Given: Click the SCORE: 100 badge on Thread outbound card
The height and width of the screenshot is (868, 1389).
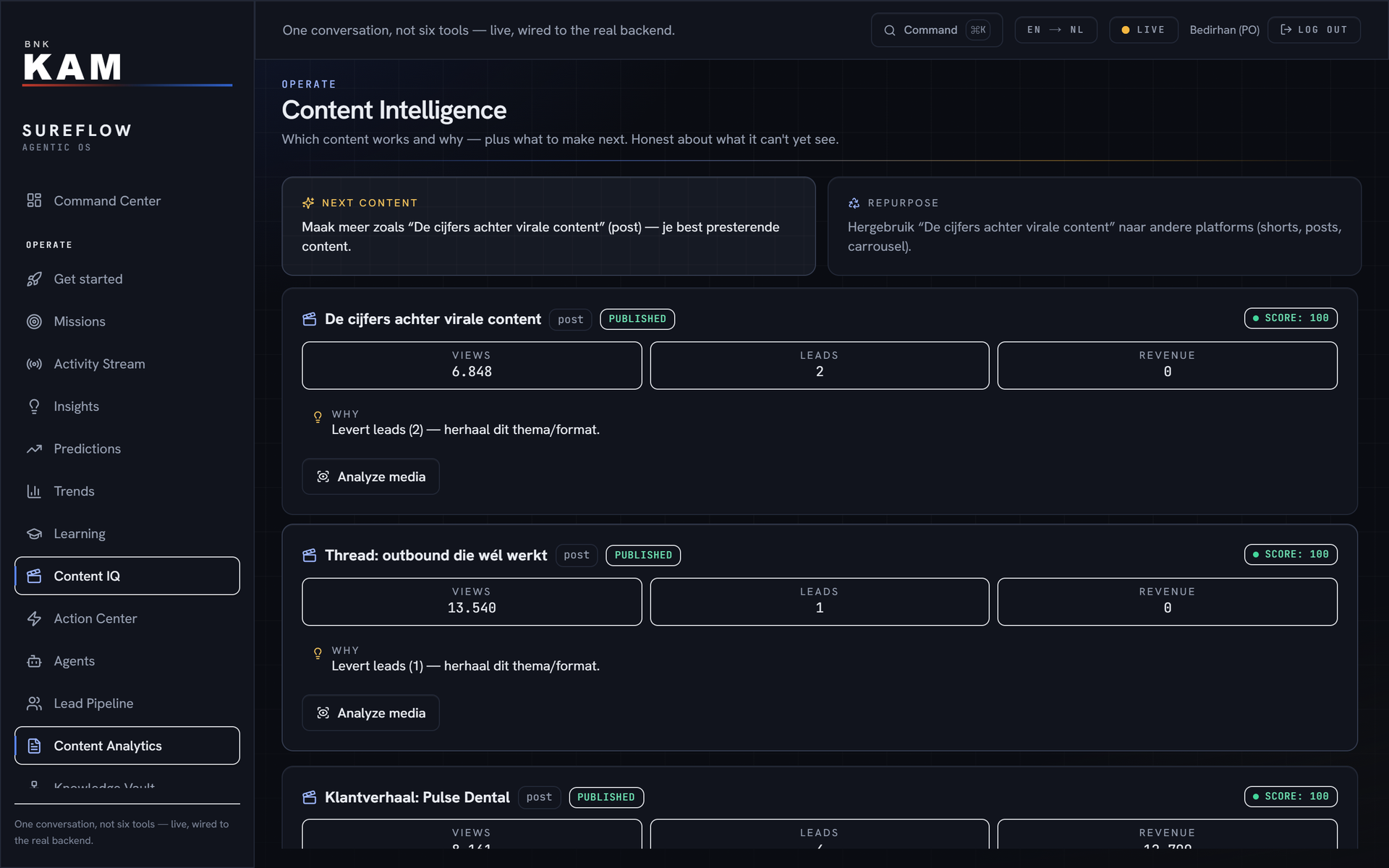Looking at the screenshot, I should click(x=1291, y=555).
